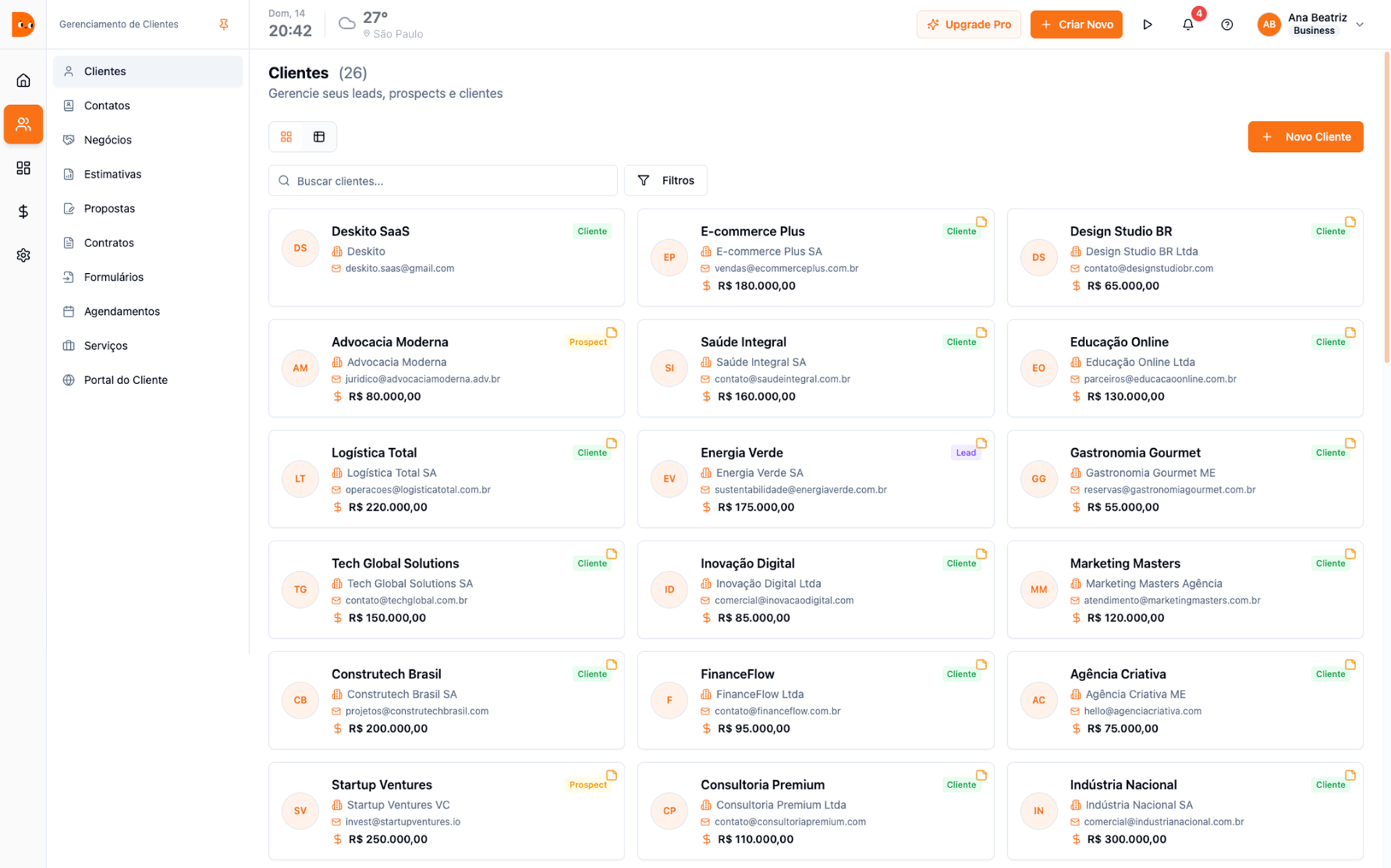Toggle the Prospect badge on Advocacia Moderna
The height and width of the screenshot is (868, 1391).
pos(589,341)
